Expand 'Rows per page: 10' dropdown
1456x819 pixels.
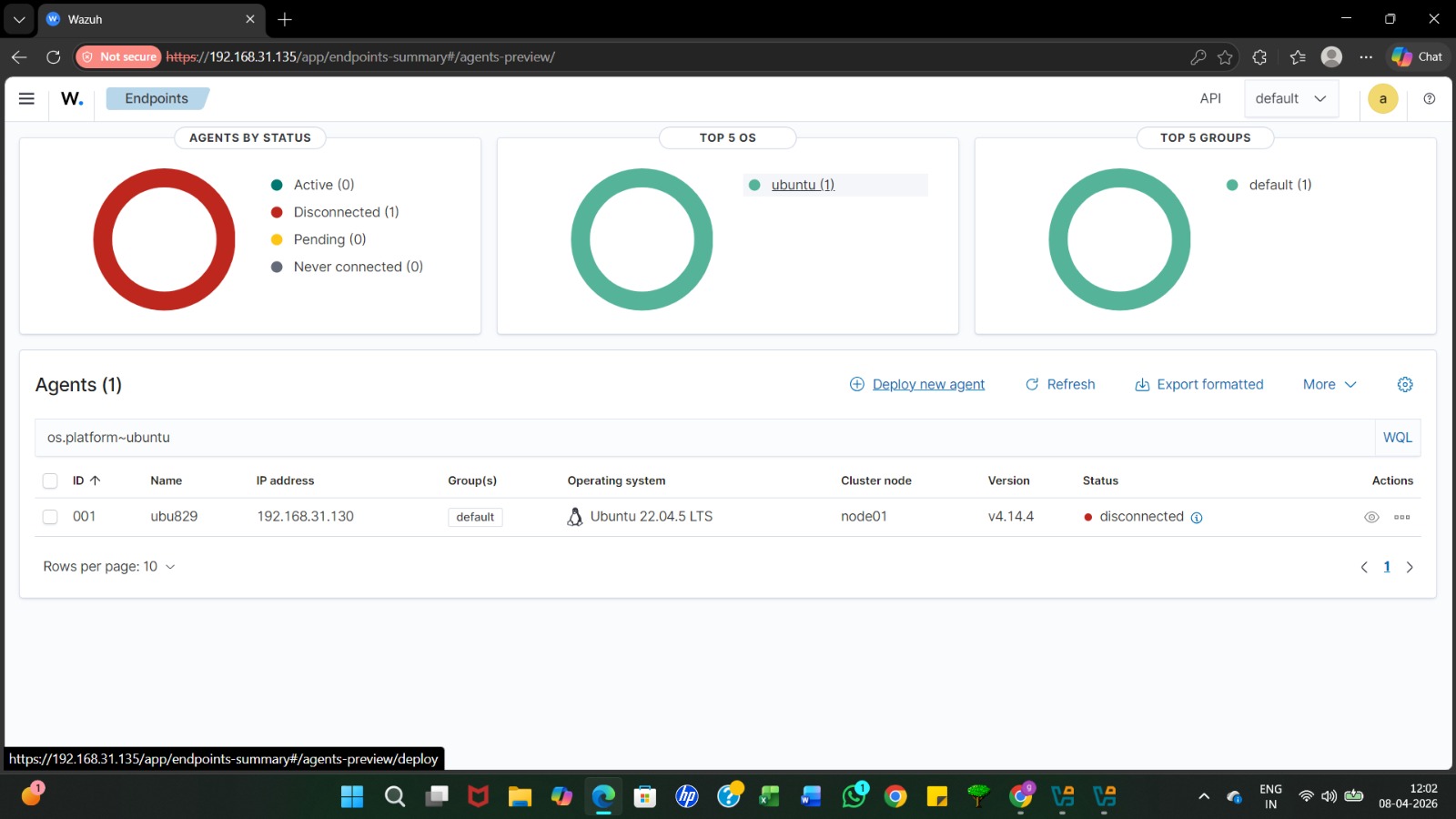click(x=109, y=566)
